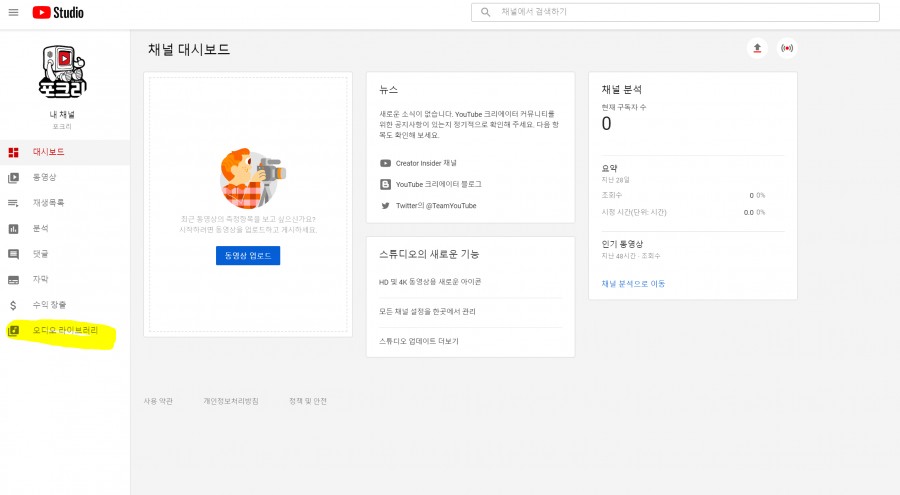Open 분석 in the sidebar
The height and width of the screenshot is (495, 900).
pyautogui.click(x=65, y=229)
